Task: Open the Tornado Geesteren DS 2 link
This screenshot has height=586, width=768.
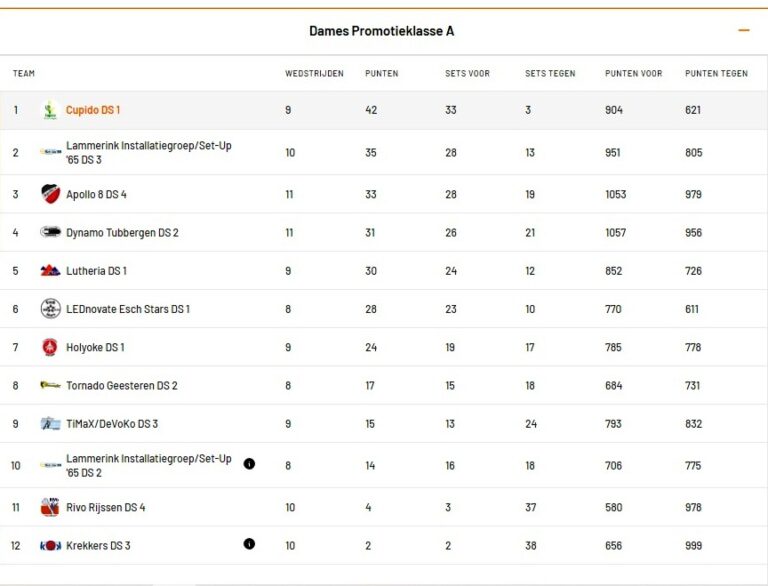Action: 121,385
